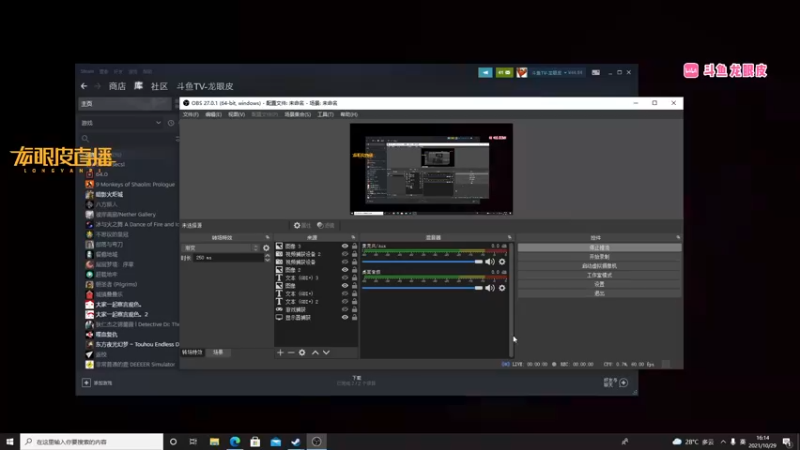Image resolution: width=800 pixels, height=450 pixels.
Task: Open source properties gear below the sources list
Action: click(302, 353)
